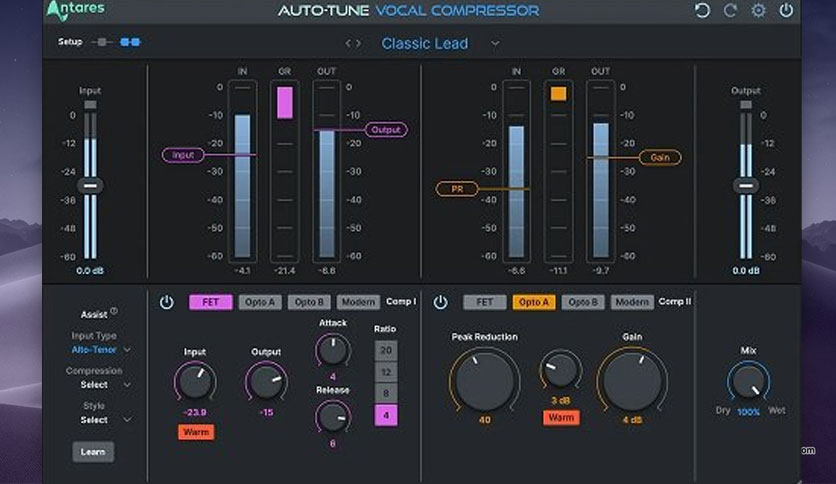
Task: Select dual compressor setup icon
Action: [x=130, y=42]
